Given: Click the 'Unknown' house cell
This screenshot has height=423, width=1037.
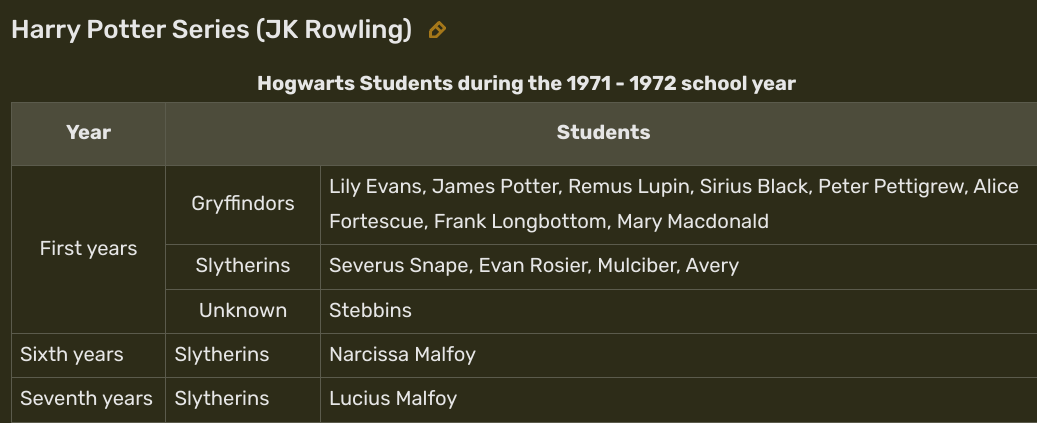Looking at the screenshot, I should pos(243,311).
